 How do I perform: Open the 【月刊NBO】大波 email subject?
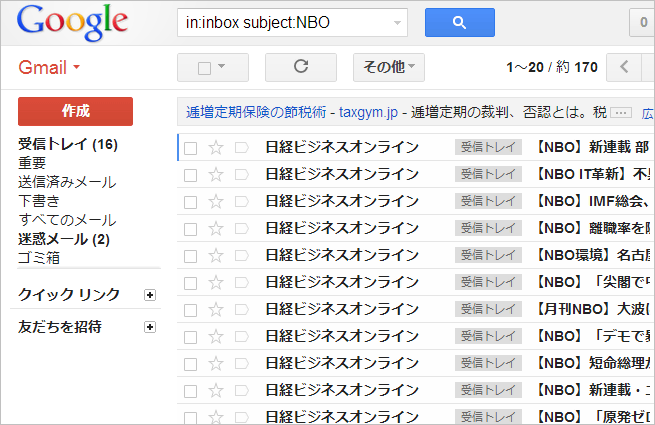pos(592,309)
